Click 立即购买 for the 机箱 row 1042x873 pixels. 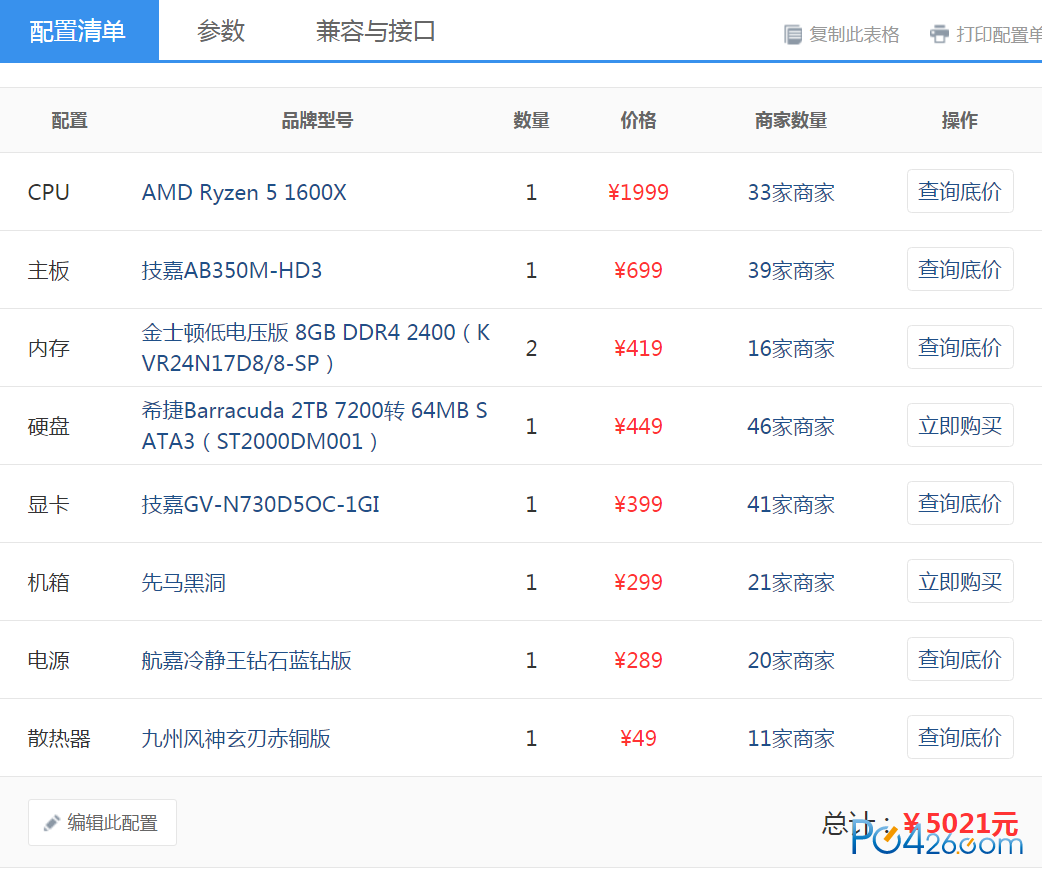960,581
